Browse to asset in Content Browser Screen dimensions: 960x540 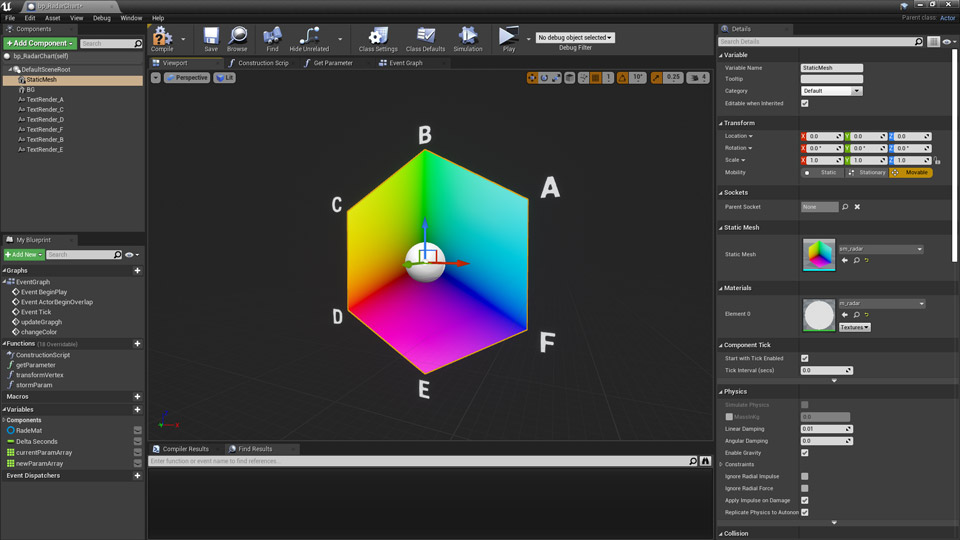(x=237, y=39)
